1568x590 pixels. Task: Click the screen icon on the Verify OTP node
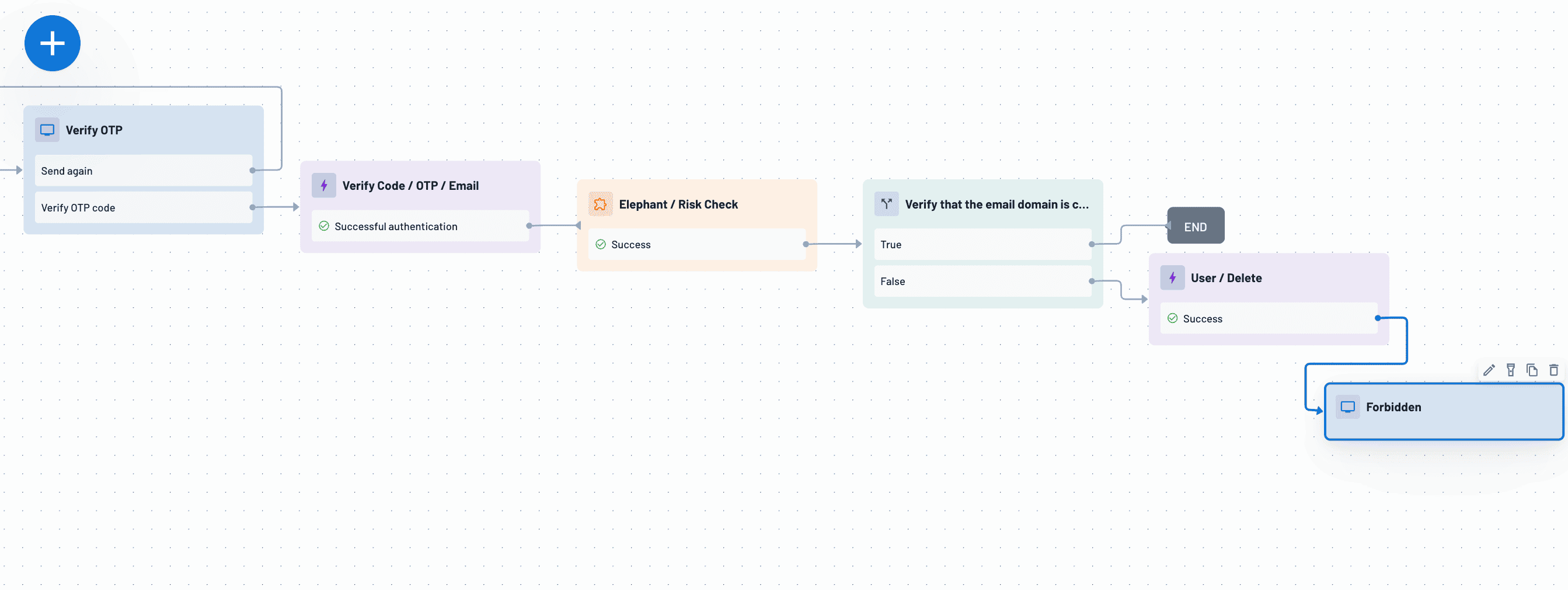pyautogui.click(x=47, y=129)
